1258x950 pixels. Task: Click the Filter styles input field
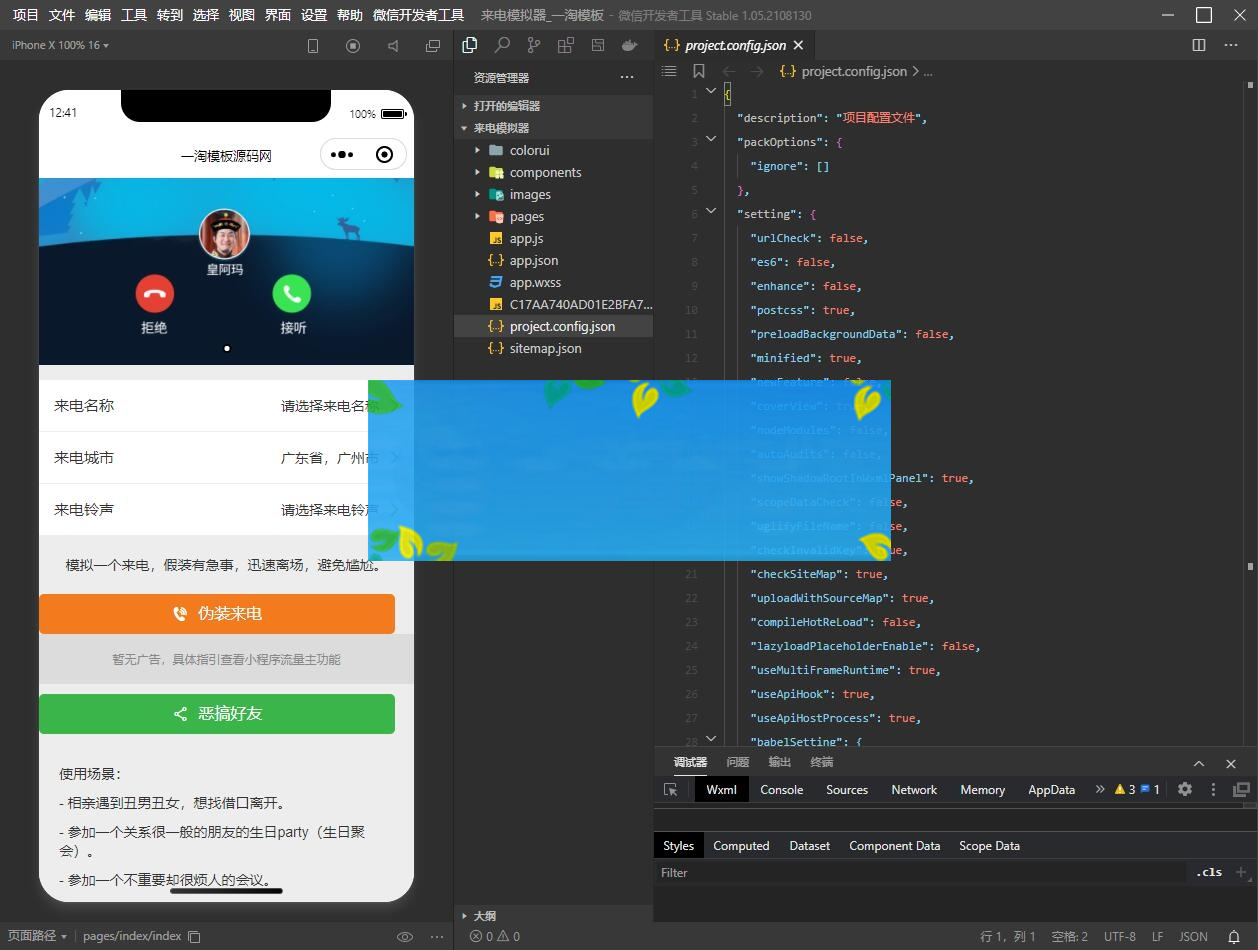click(920, 872)
